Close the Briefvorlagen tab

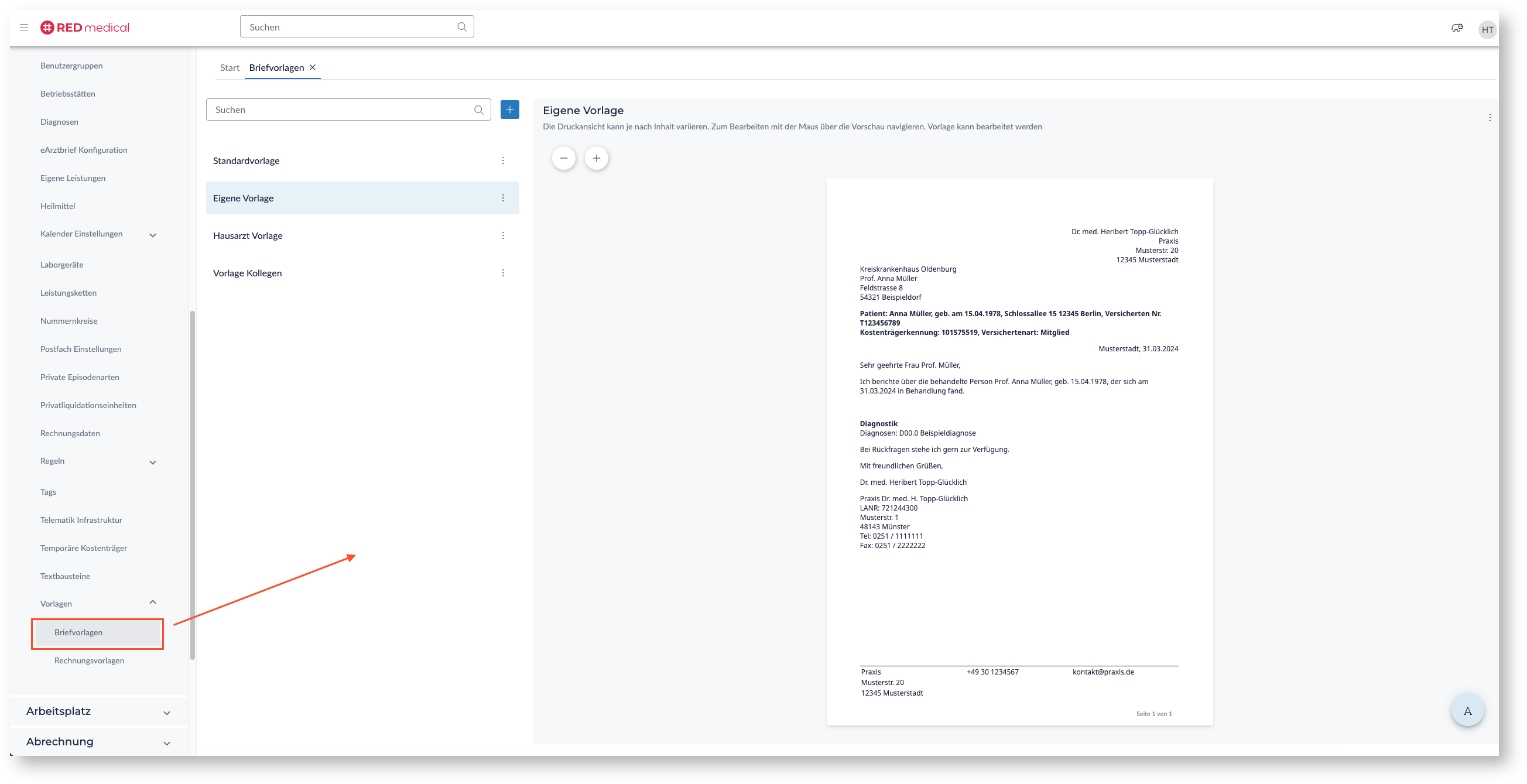click(313, 67)
